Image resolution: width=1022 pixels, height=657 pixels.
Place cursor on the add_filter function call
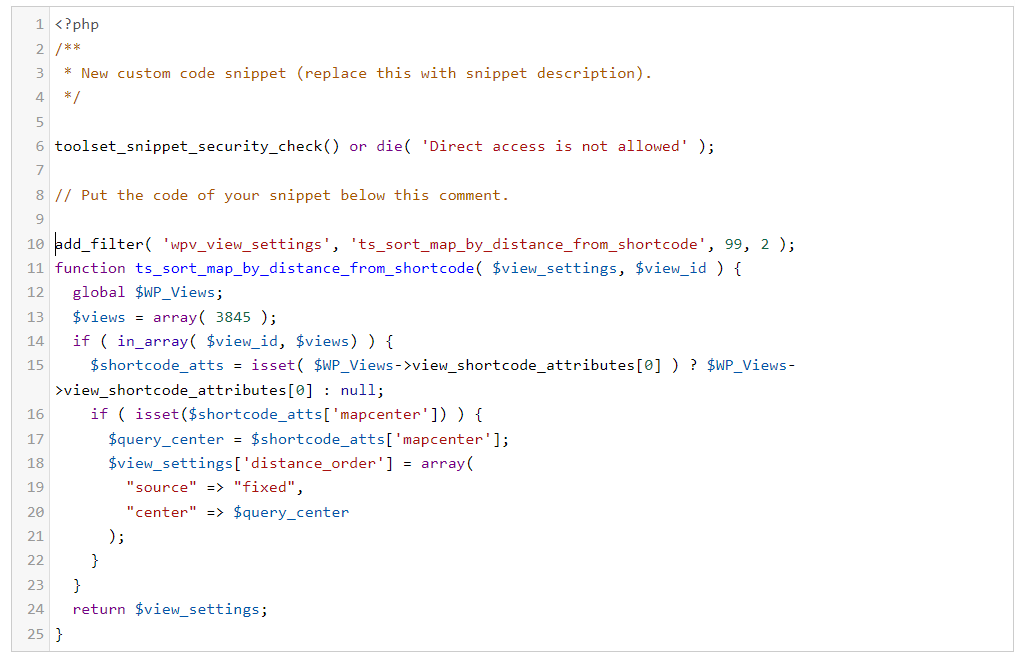(97, 244)
